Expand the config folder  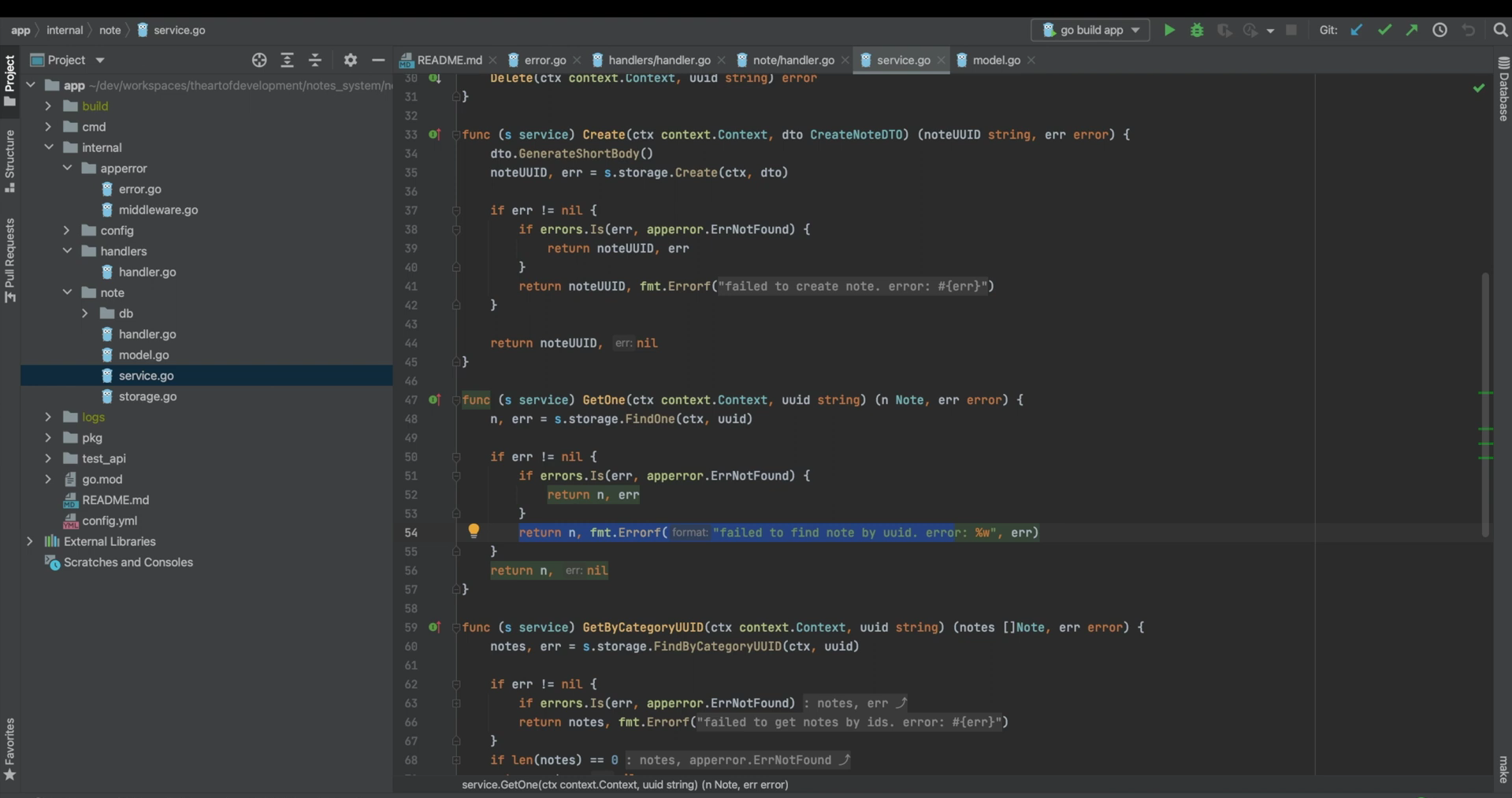click(x=67, y=231)
